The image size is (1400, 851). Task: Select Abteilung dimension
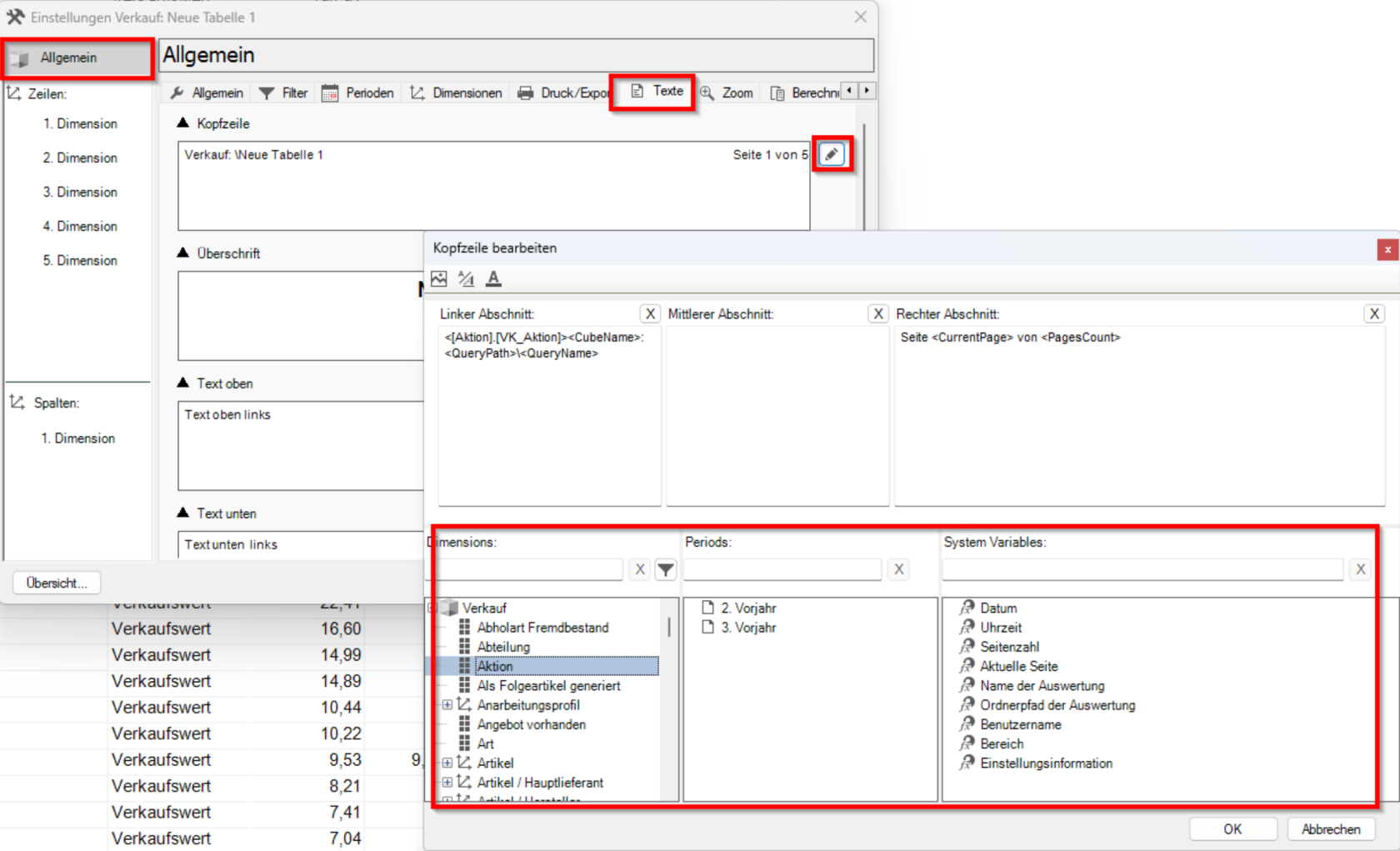(503, 647)
